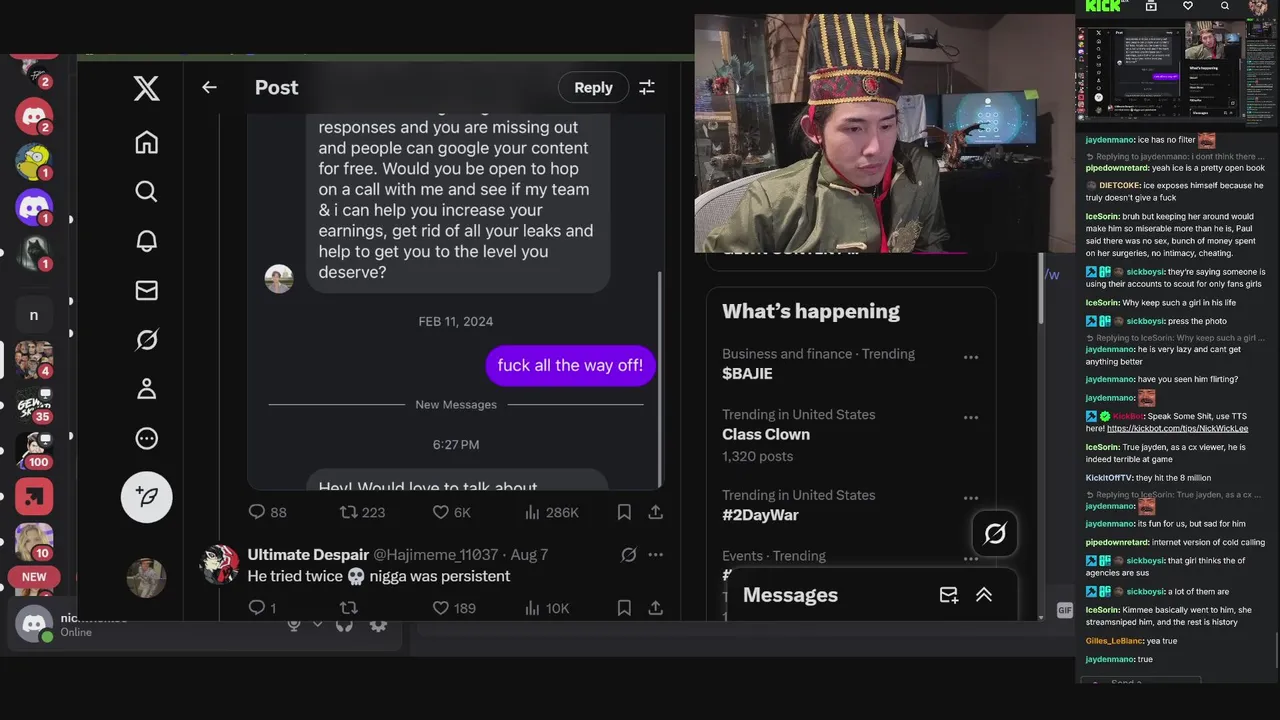Image resolution: width=1280 pixels, height=720 pixels.
Task: Like Ultimate Despair's comment with 189 likes
Action: click(x=454, y=608)
